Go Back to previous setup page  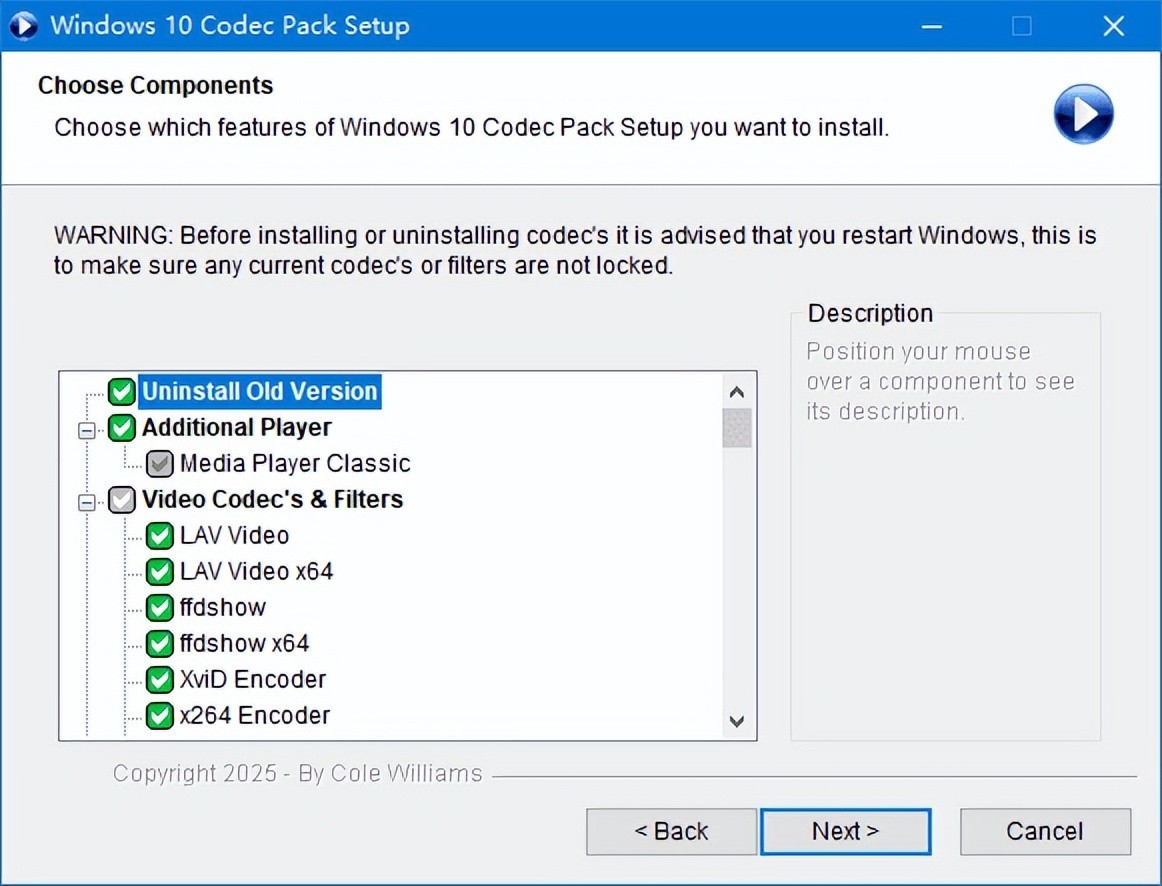[x=671, y=831]
